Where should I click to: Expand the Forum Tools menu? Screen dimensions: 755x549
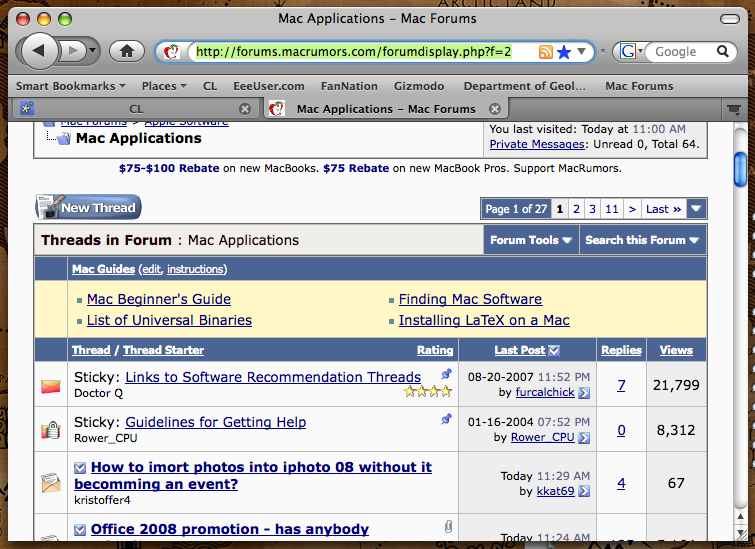click(x=531, y=240)
